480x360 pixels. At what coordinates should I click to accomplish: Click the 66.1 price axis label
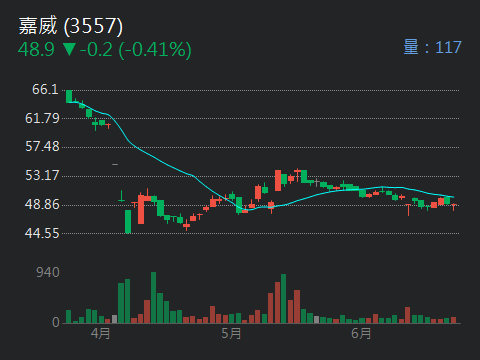pyautogui.click(x=45, y=89)
